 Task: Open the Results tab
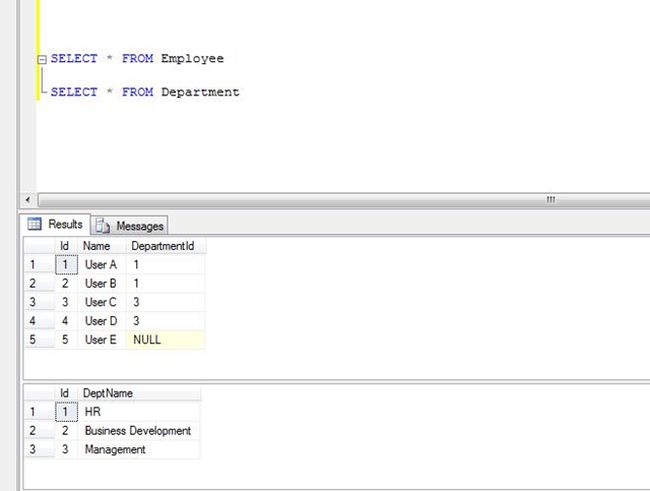pyautogui.click(x=55, y=224)
